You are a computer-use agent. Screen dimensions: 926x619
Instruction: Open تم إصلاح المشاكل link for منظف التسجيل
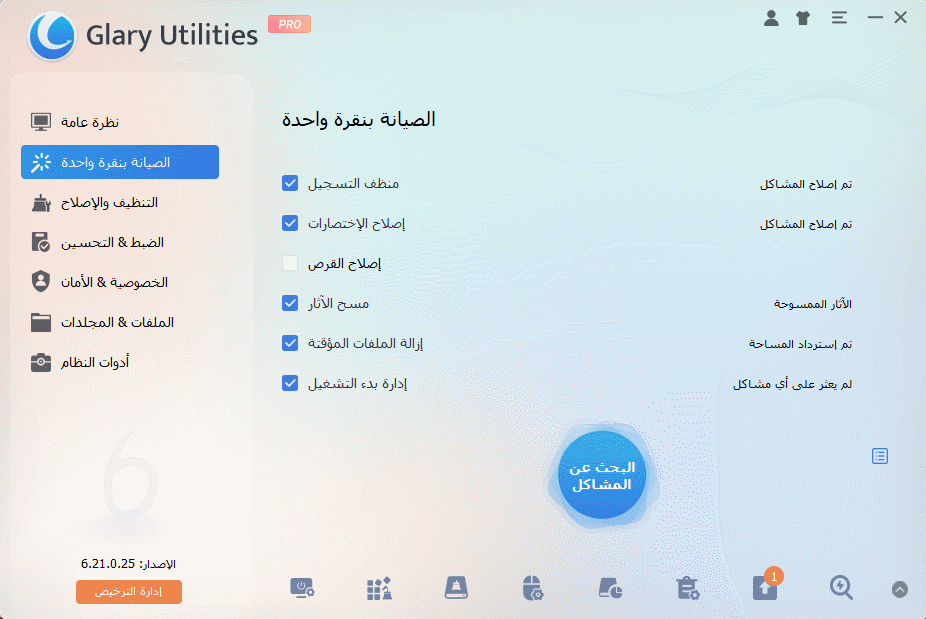(x=806, y=184)
